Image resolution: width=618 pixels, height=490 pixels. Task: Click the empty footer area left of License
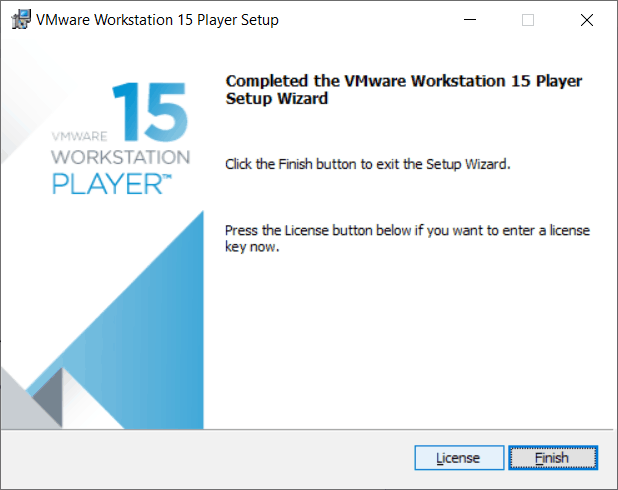pyautogui.click(x=200, y=458)
